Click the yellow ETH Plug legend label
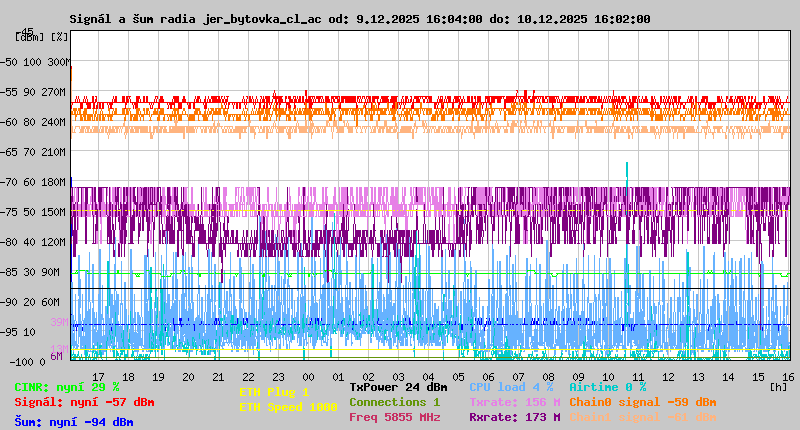 274,392
